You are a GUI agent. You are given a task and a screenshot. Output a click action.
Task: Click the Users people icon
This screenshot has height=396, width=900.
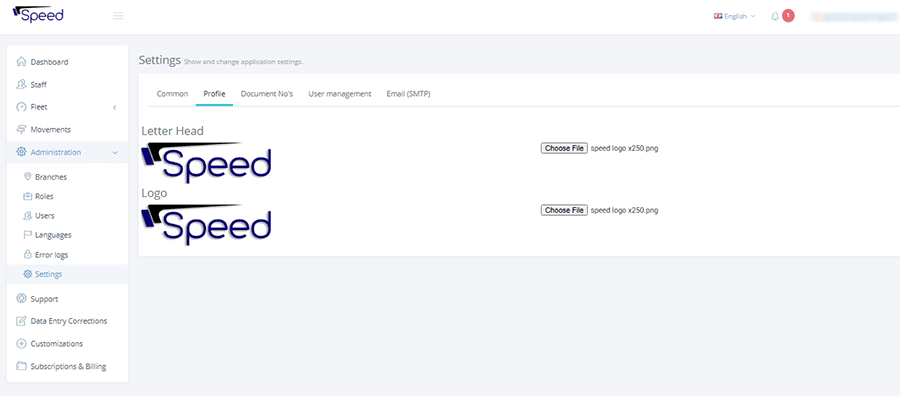coord(27,215)
